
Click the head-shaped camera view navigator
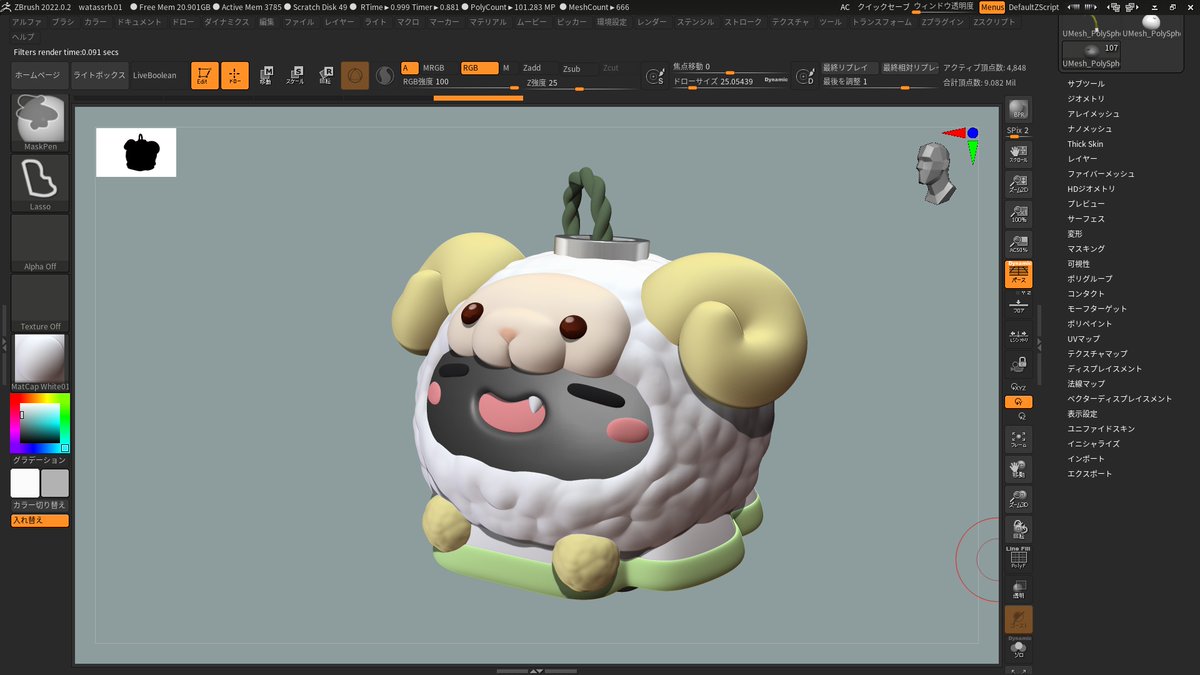pos(936,173)
